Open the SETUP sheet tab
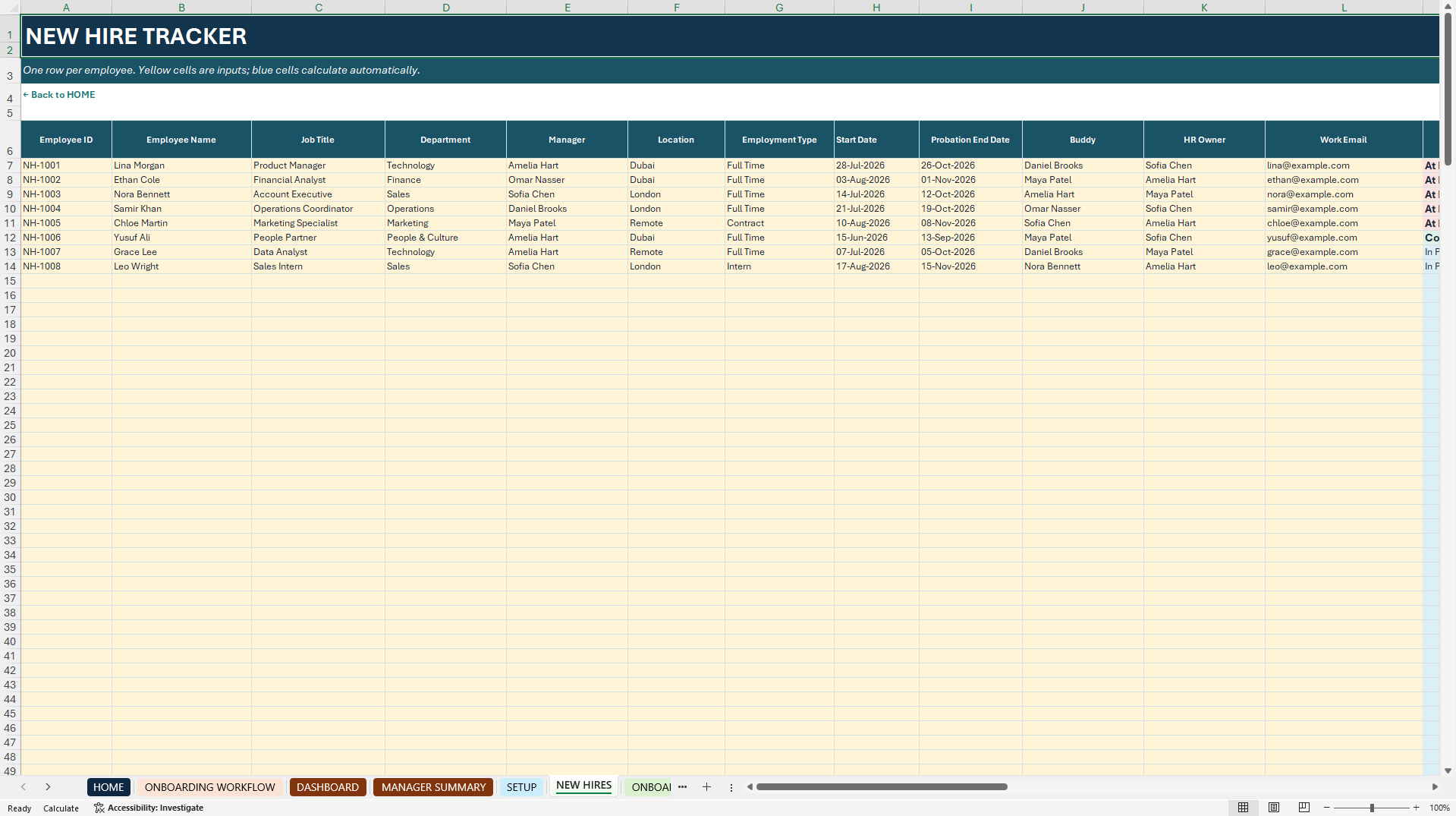 522,787
